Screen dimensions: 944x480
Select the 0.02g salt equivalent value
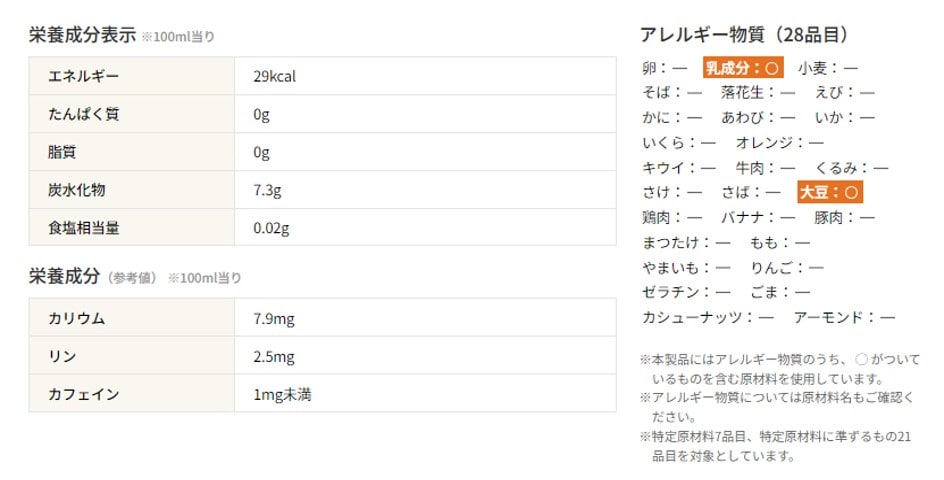271,228
